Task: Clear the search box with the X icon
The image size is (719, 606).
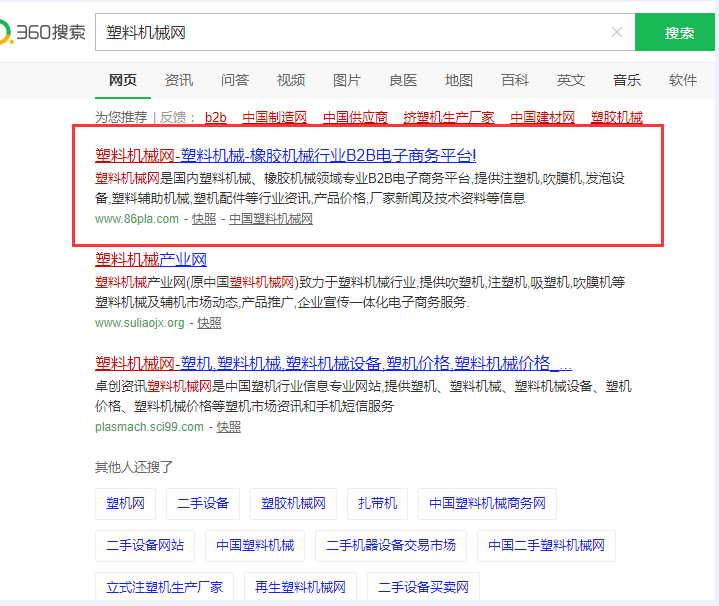Action: [617, 33]
